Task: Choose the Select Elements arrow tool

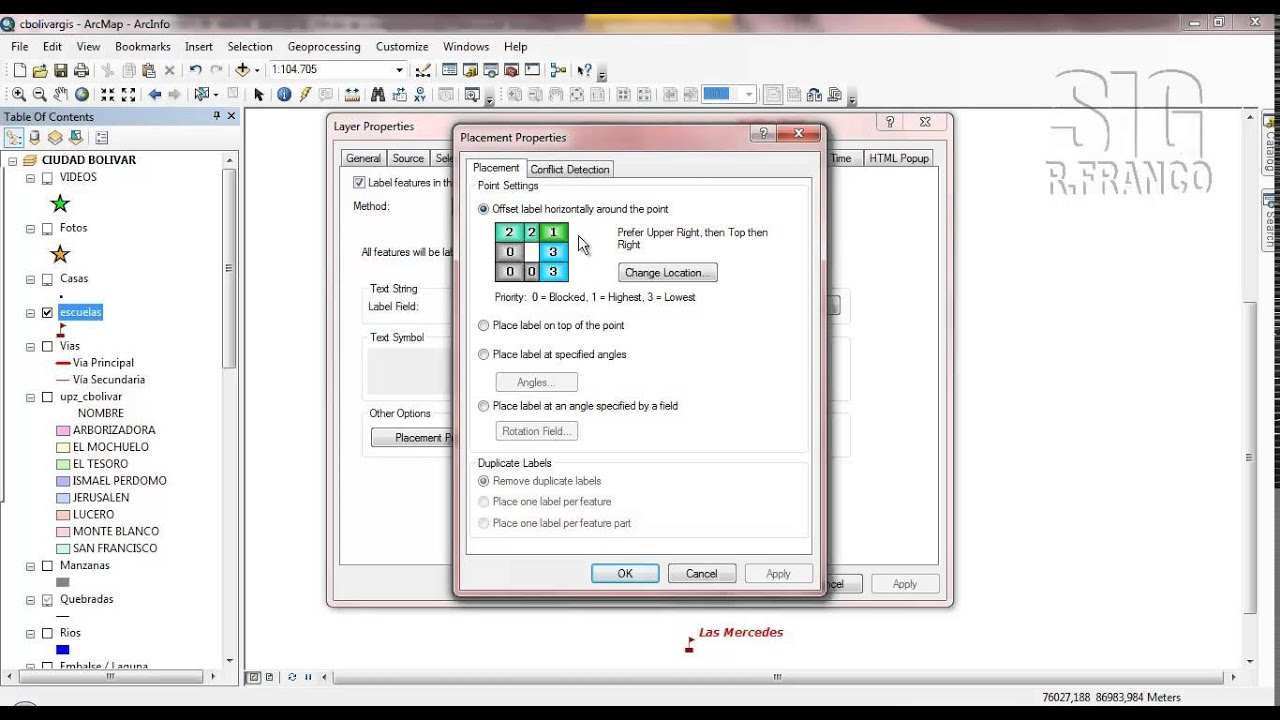Action: tap(259, 95)
